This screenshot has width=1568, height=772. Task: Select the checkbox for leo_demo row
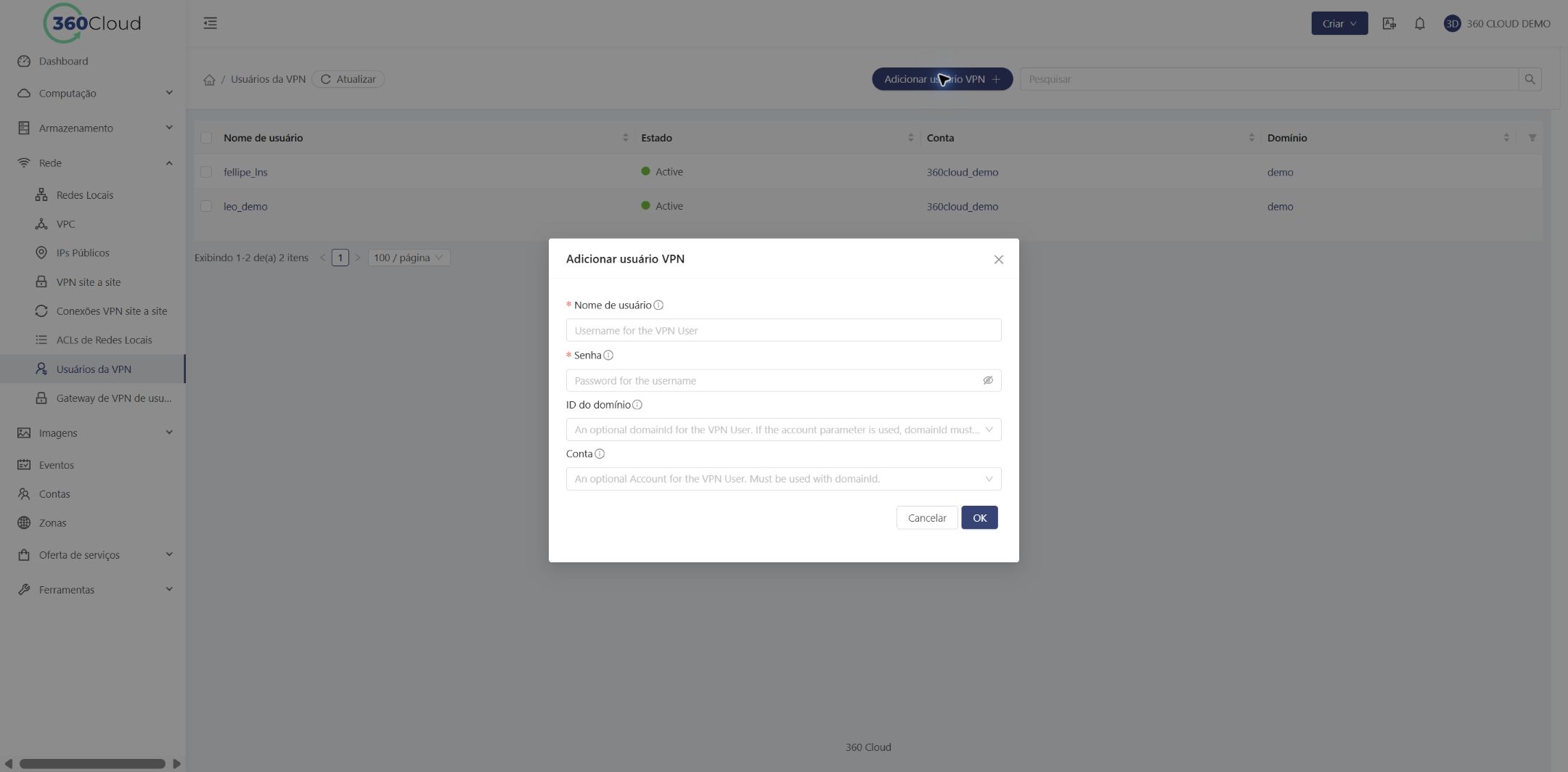tap(206, 206)
